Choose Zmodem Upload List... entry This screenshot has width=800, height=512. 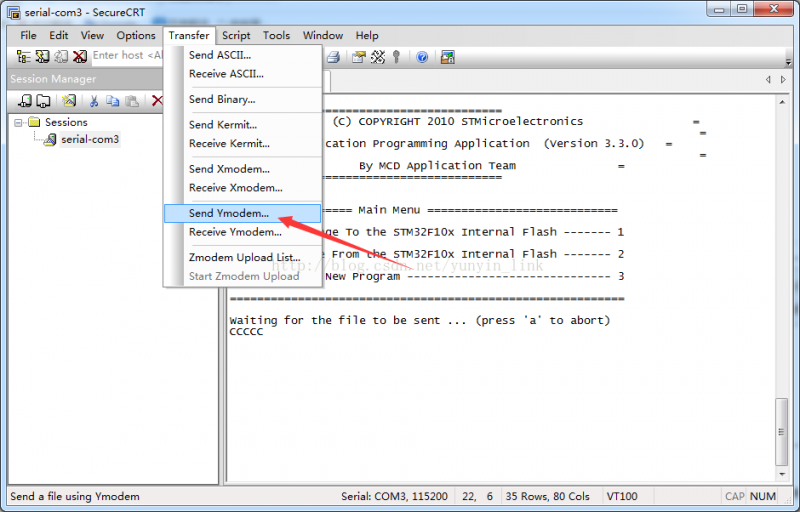click(x=243, y=258)
